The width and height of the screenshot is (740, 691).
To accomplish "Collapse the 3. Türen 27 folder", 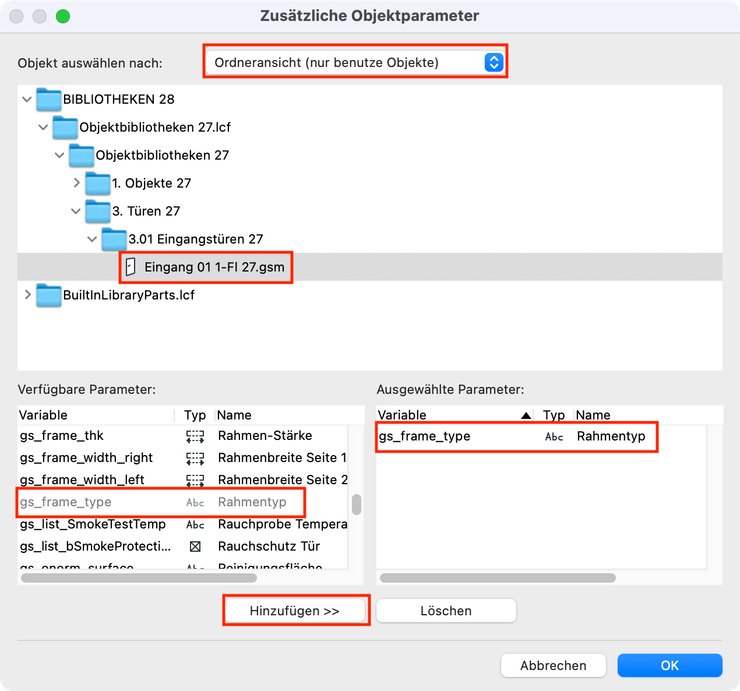I will pyautogui.click(x=77, y=211).
